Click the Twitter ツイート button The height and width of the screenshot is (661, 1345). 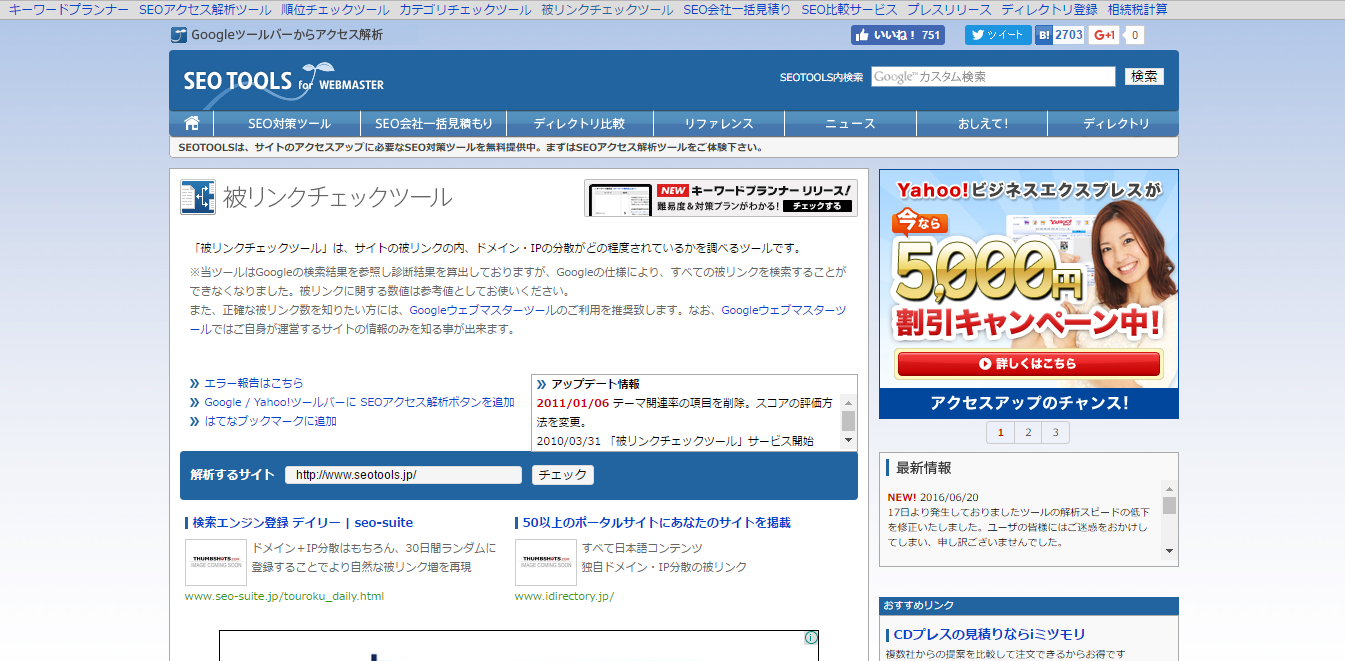(x=997, y=35)
